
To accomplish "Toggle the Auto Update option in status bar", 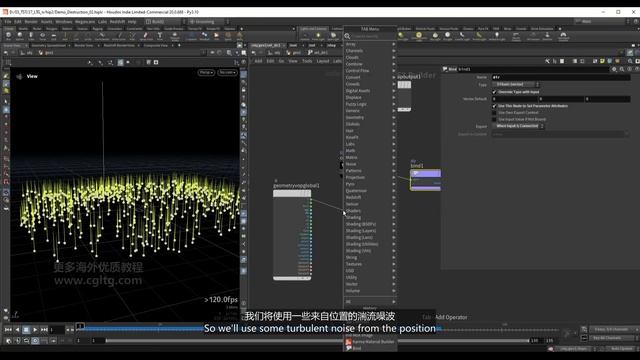I will pyautogui.click(x=621, y=349).
